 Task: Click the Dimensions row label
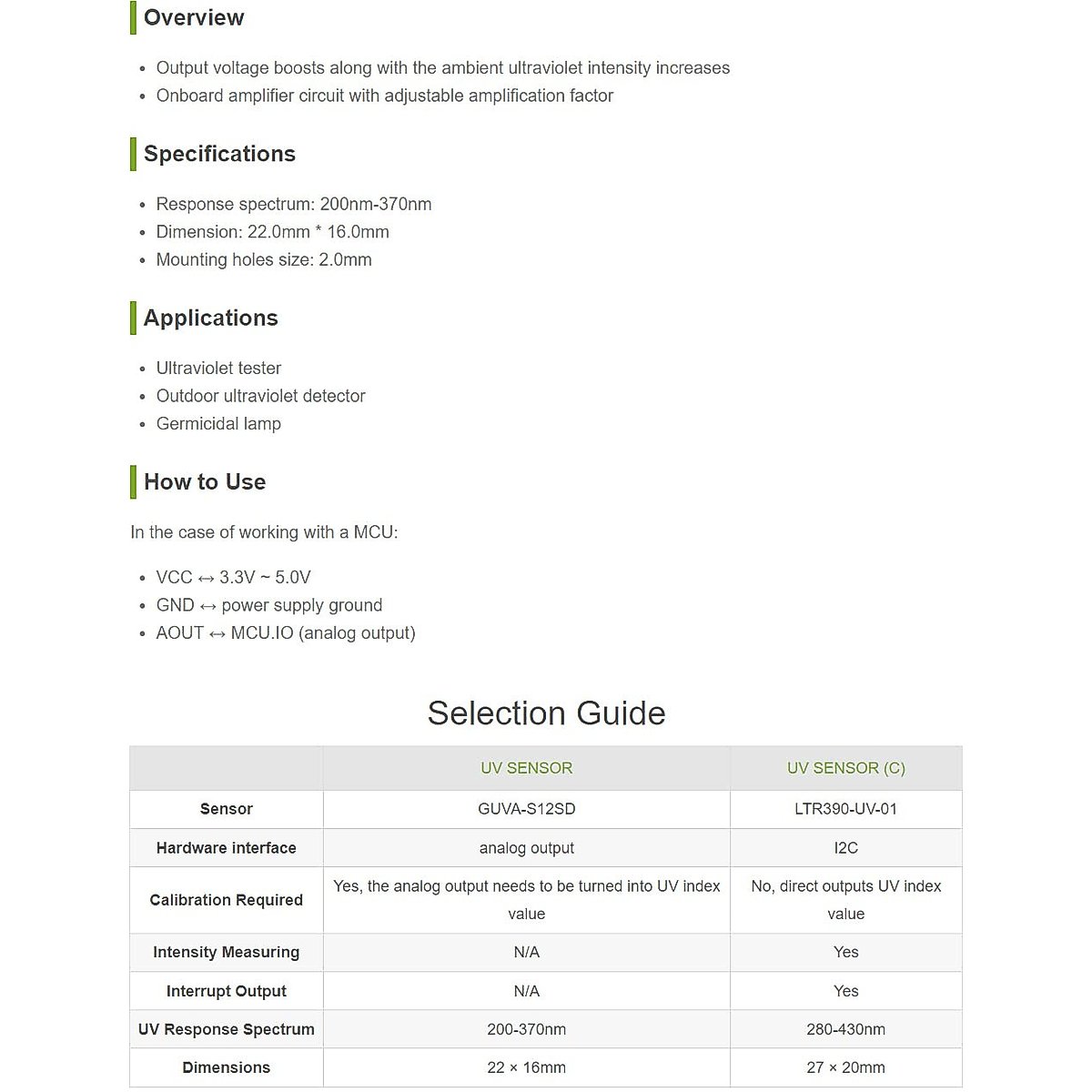click(226, 1067)
